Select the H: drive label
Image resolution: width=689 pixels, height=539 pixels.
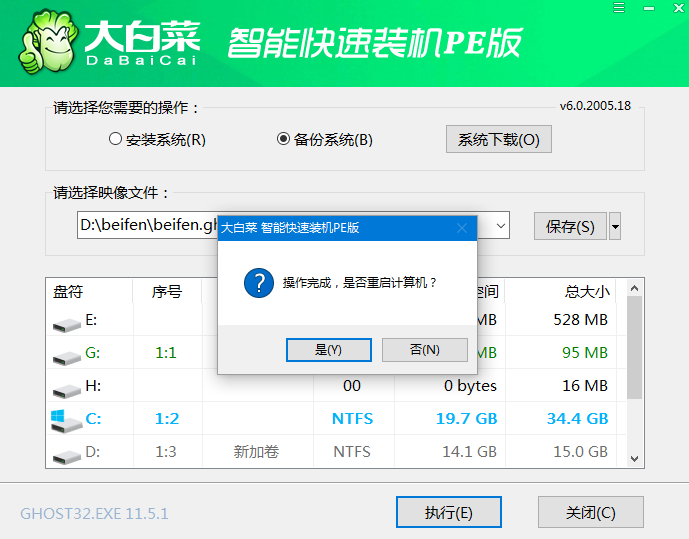coord(93,386)
